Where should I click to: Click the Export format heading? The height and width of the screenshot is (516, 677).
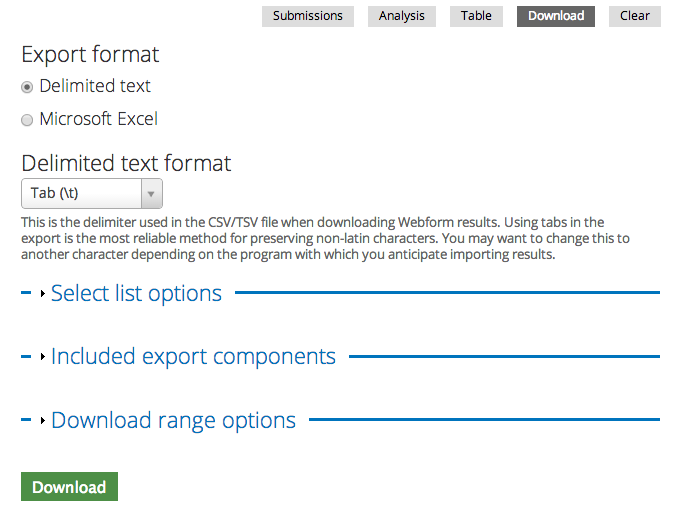click(x=90, y=55)
